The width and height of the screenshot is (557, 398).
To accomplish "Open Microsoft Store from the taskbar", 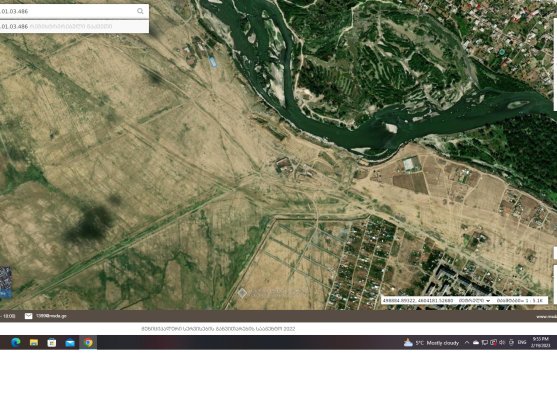I will (x=52, y=343).
